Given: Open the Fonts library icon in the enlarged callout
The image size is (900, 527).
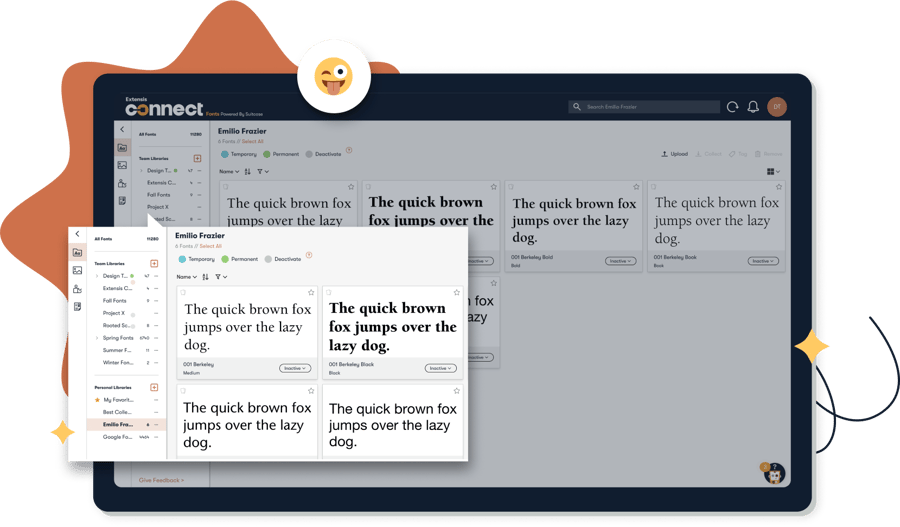Looking at the screenshot, I should coord(77,252).
